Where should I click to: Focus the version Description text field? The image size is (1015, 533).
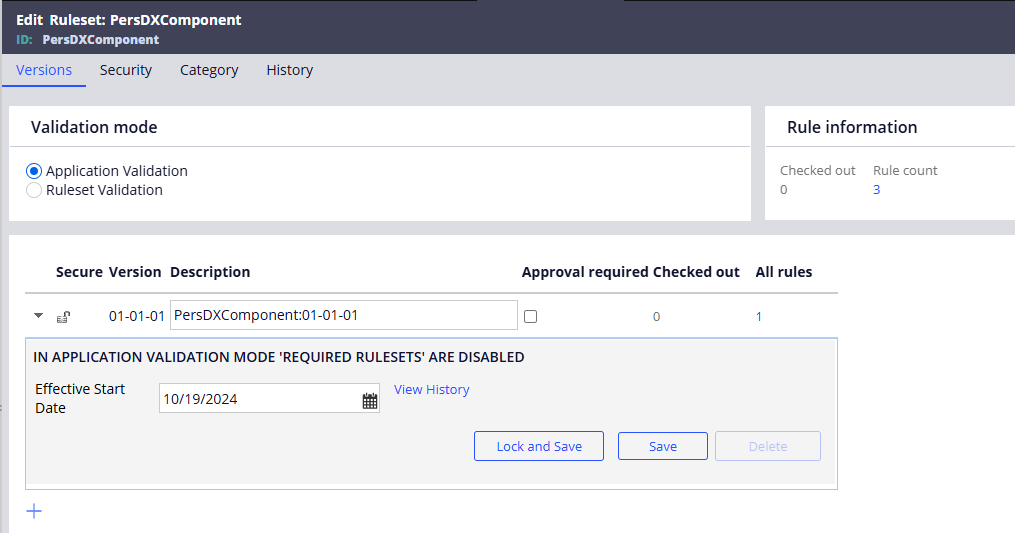(x=343, y=315)
